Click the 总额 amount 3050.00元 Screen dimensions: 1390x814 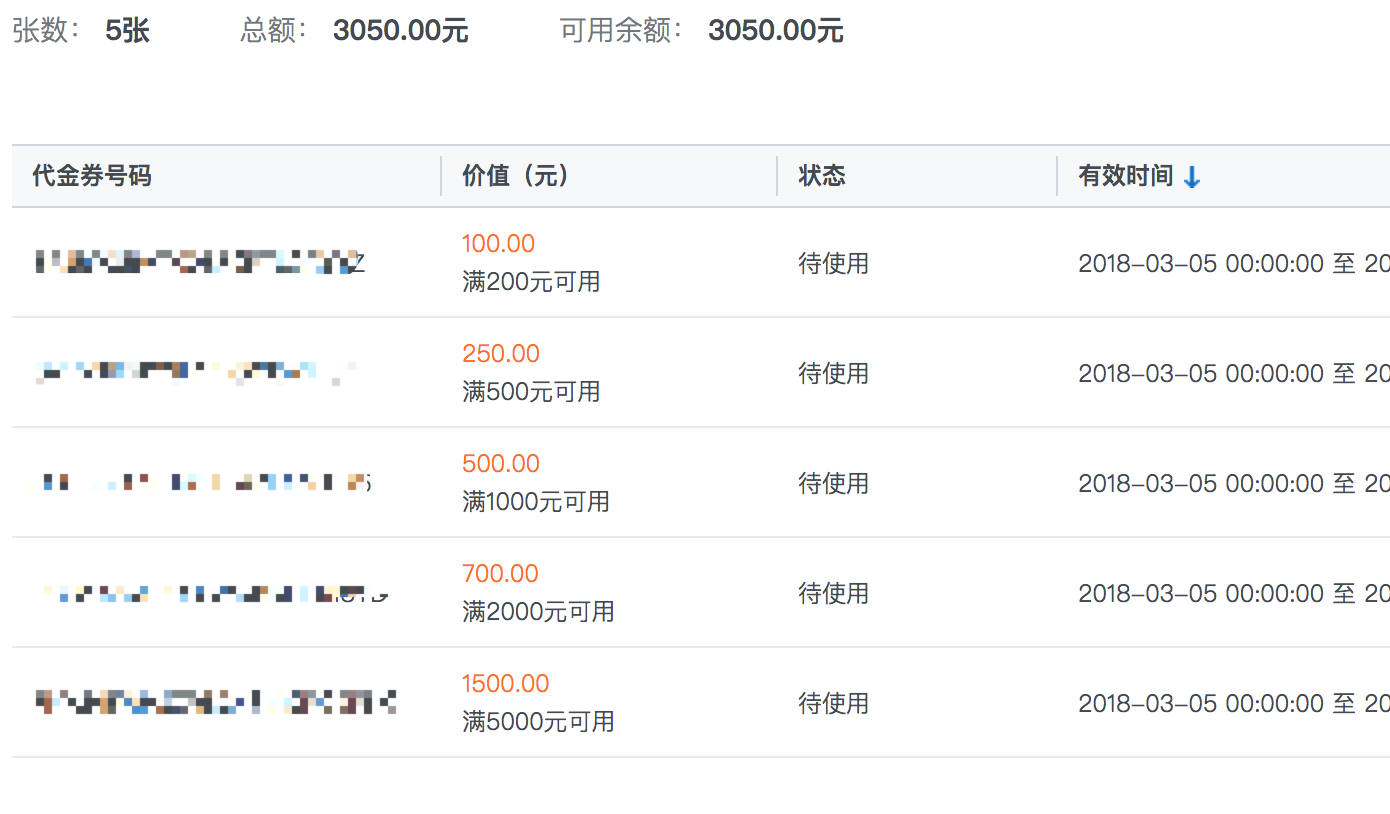(x=400, y=31)
